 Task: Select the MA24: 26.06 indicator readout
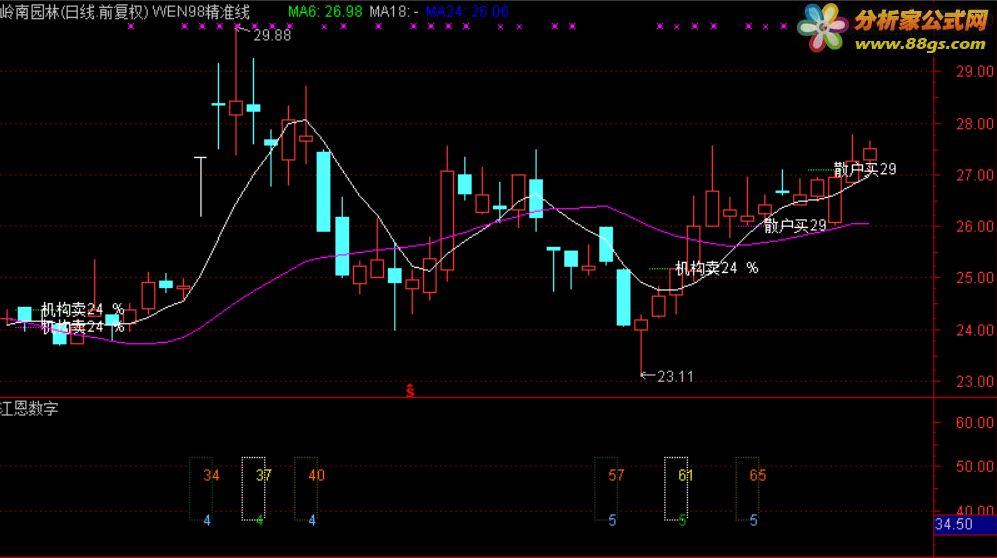click(467, 11)
